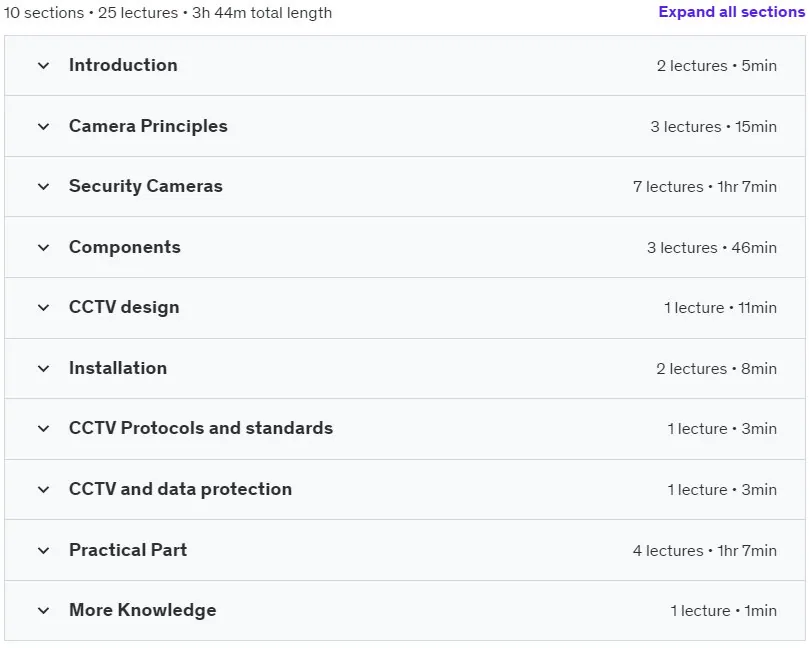
Task: Select the Security Cameras section title
Action: point(146,186)
